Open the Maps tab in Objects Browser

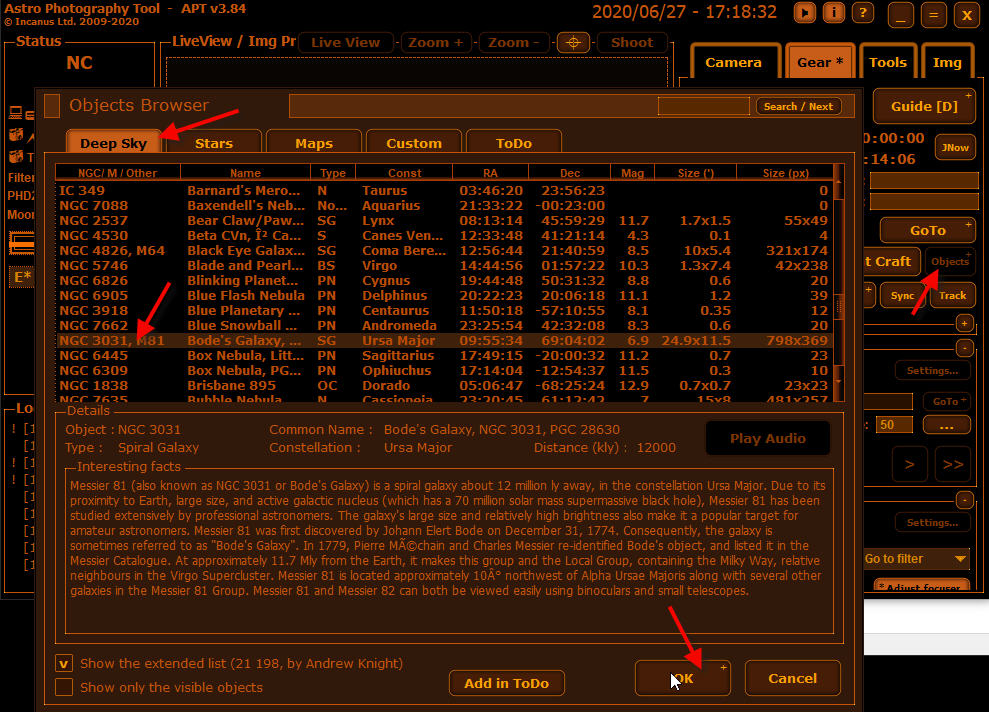tap(314, 143)
